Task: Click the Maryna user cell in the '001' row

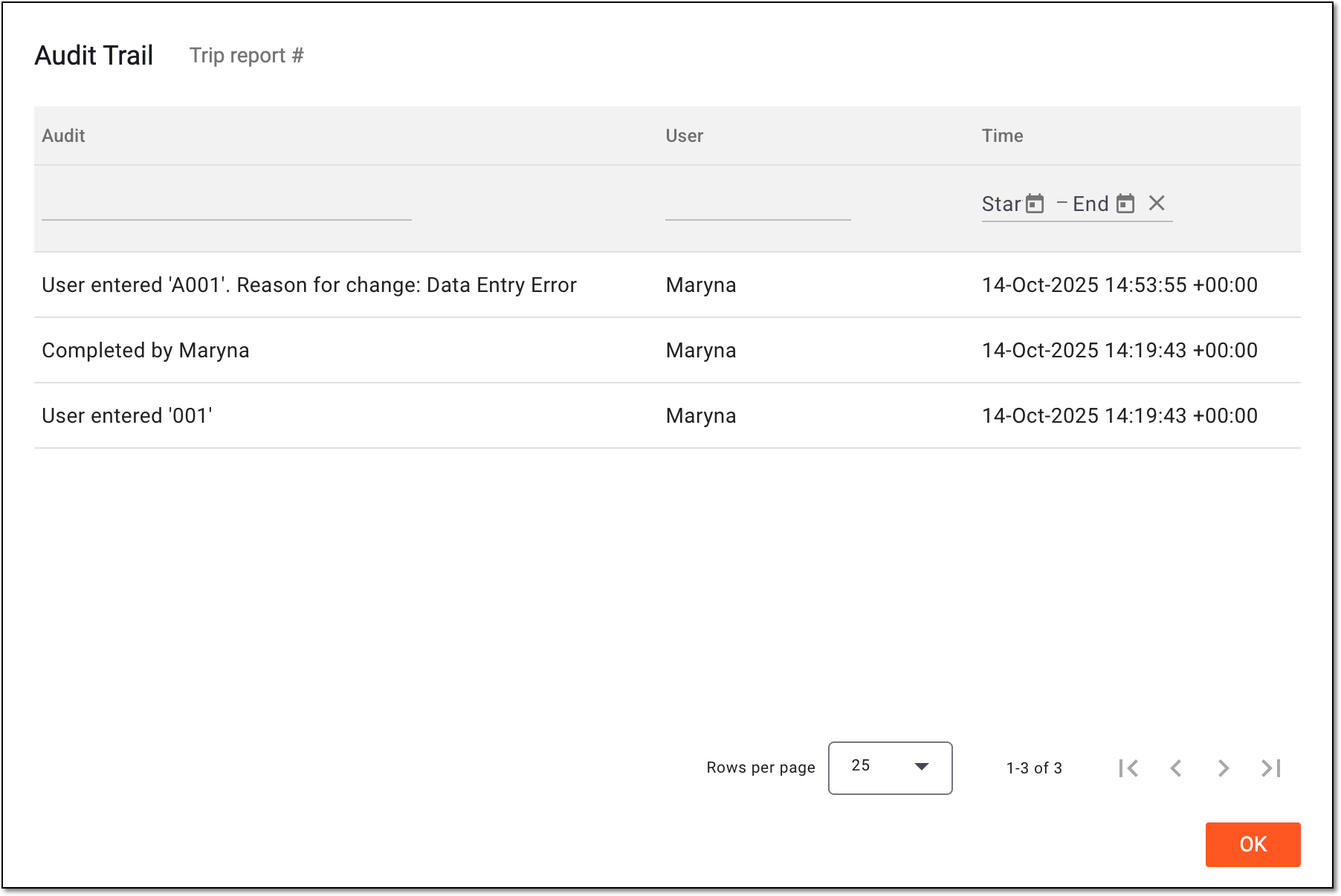Action: [701, 416]
